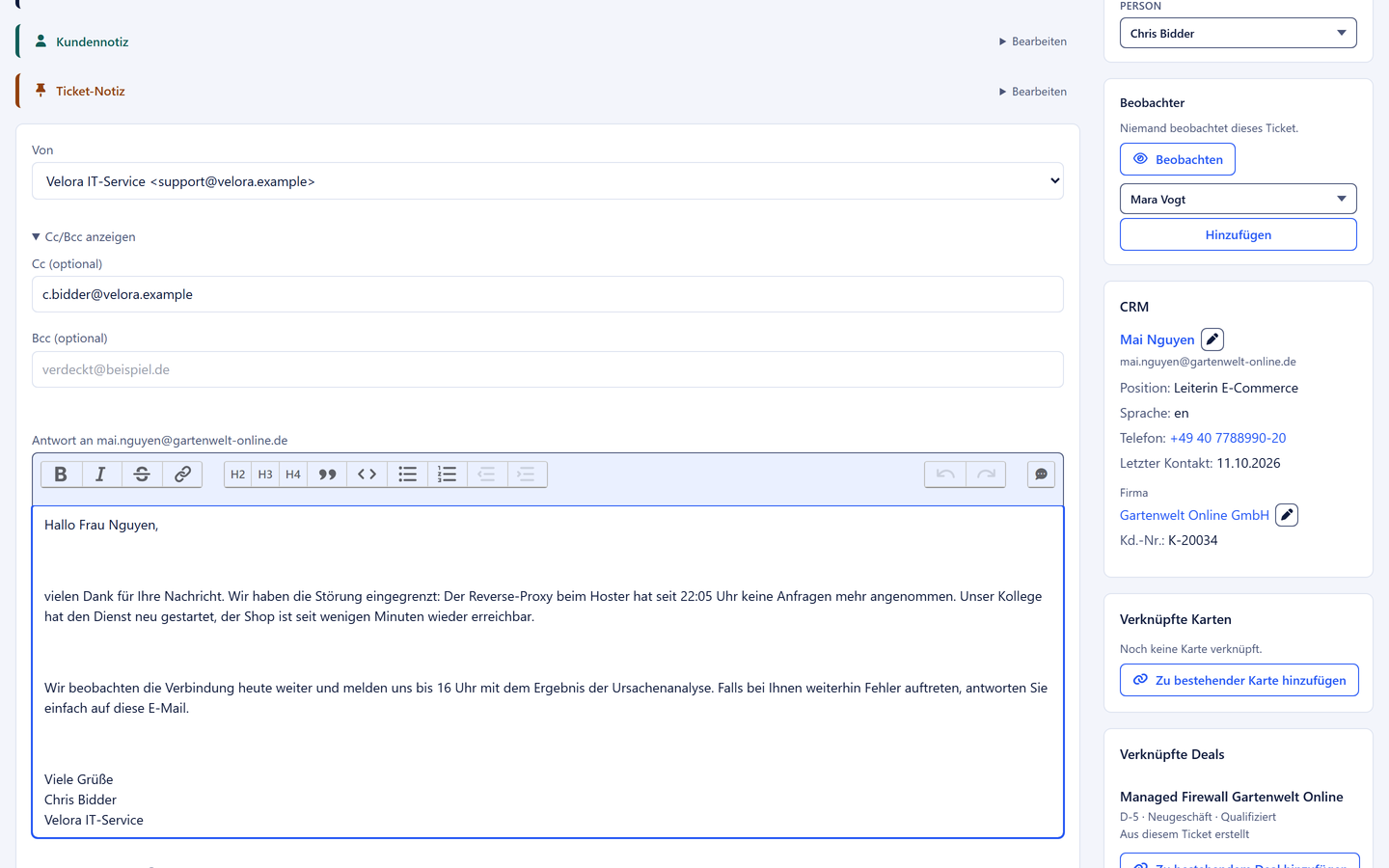
Task: Expand Bearbeiten for Kundennotiz
Action: [x=1033, y=41]
